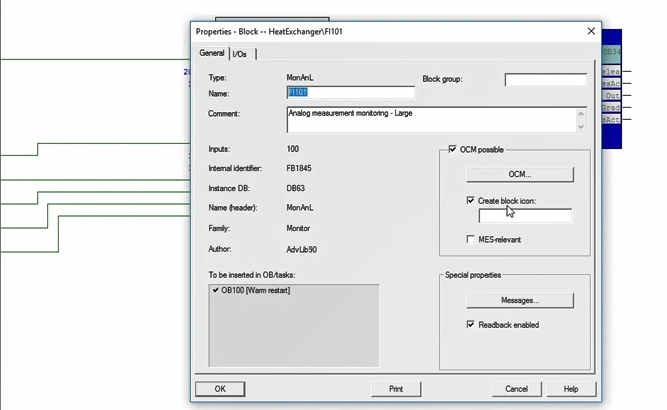Click the Name field containing FI101
This screenshot has height=410, width=667.
coord(351,92)
